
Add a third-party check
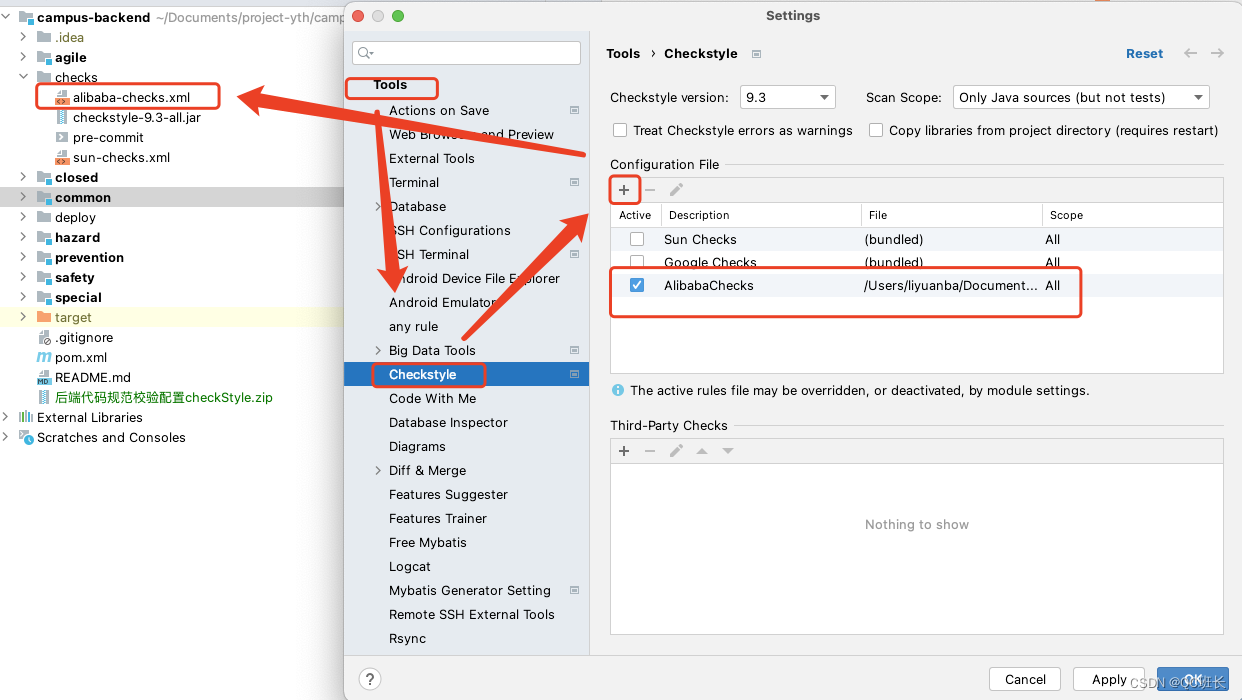[x=624, y=450]
